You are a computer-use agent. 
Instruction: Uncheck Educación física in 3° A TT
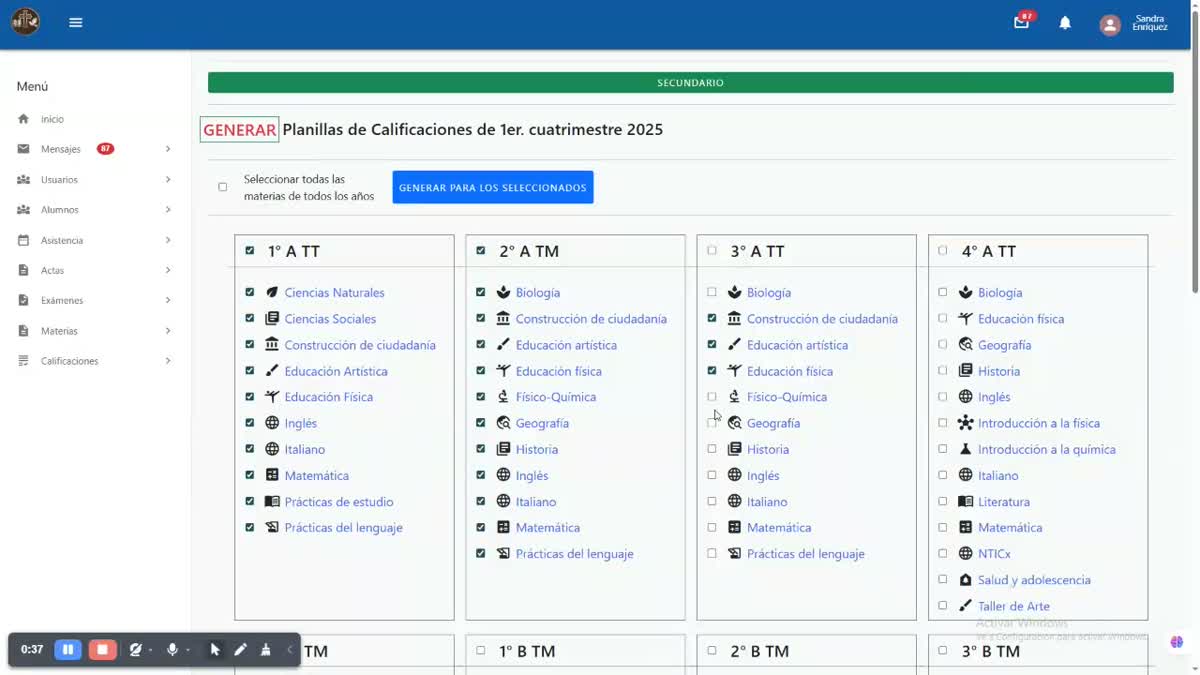pos(712,371)
